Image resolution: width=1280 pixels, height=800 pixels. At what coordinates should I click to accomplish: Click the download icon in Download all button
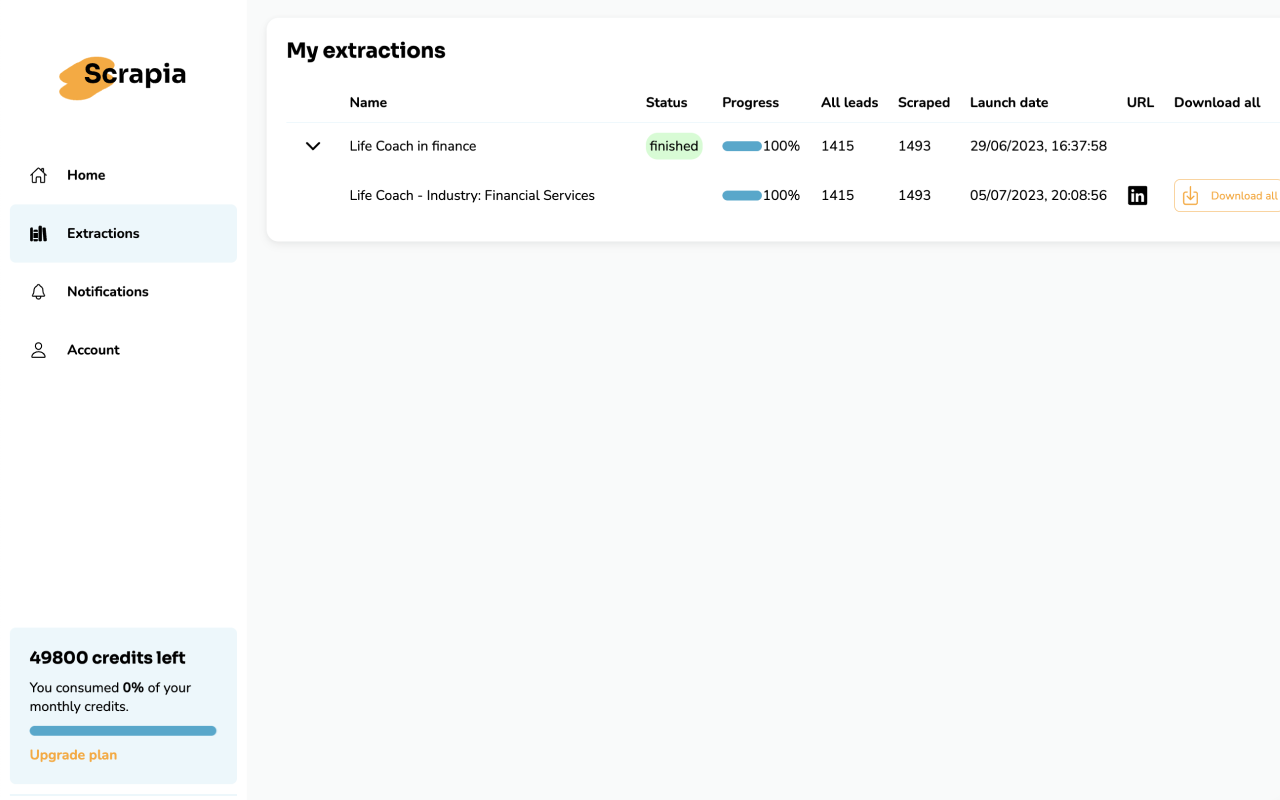[x=1190, y=196]
